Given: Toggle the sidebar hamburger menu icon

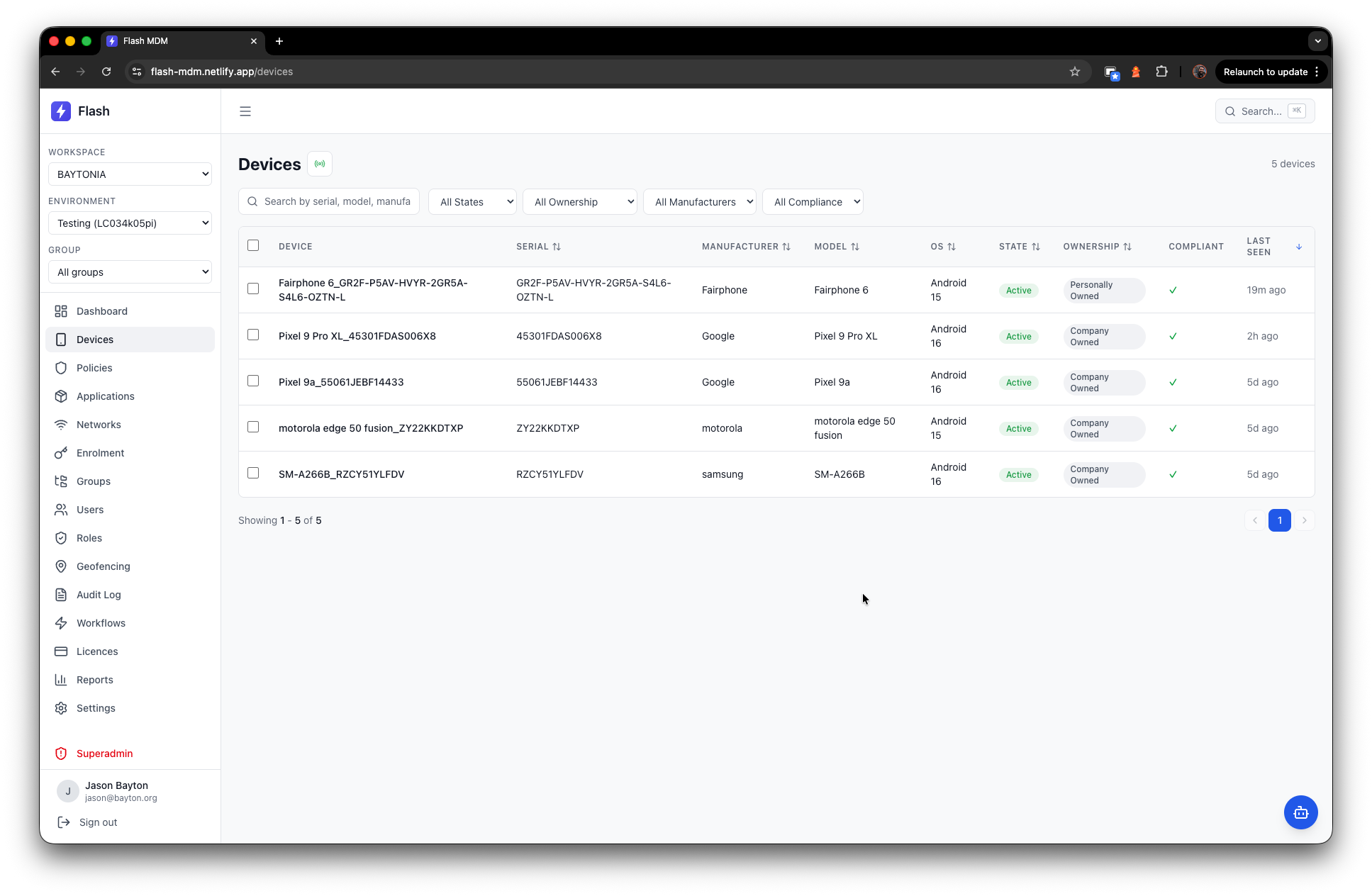Looking at the screenshot, I should 245,111.
